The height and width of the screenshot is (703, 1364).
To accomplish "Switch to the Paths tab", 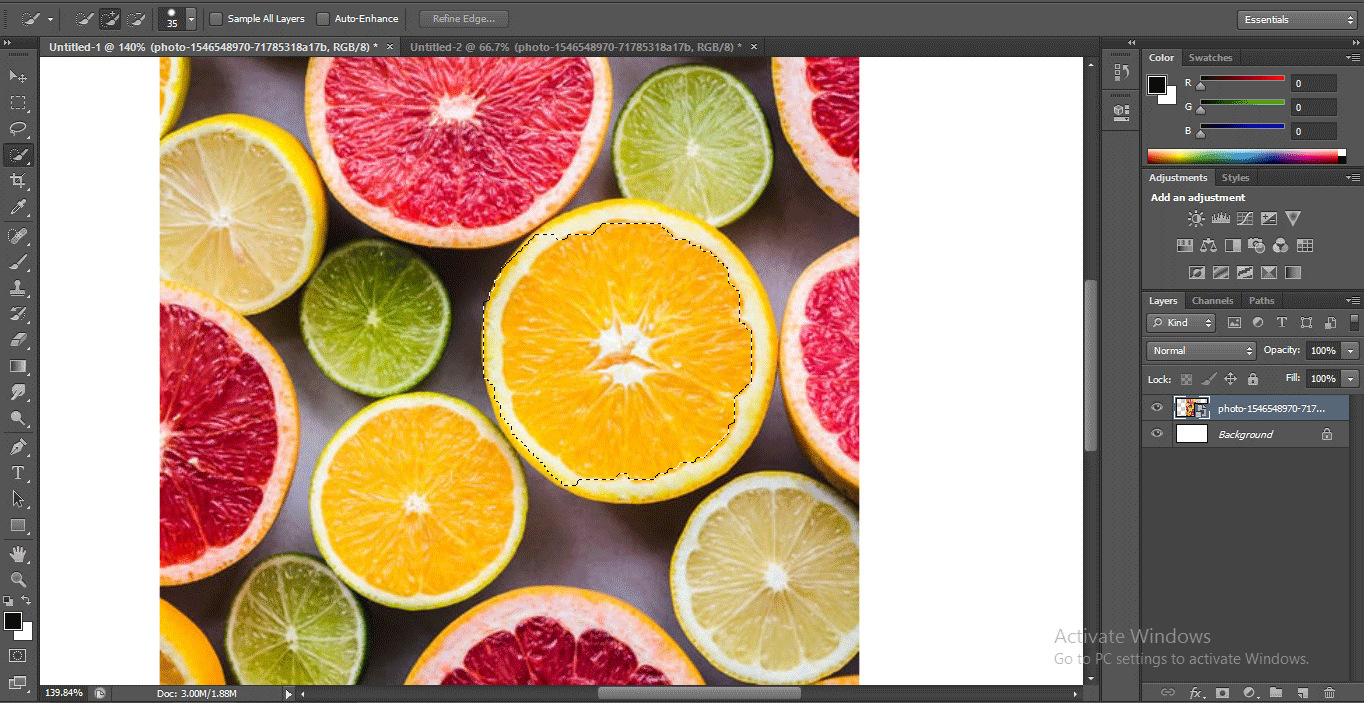I will point(1262,301).
